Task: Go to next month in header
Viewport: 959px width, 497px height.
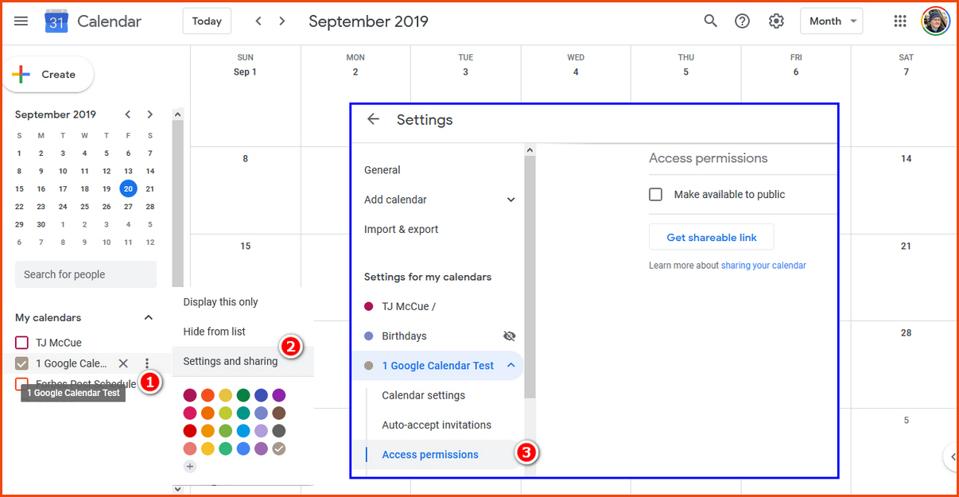Action: click(x=282, y=21)
